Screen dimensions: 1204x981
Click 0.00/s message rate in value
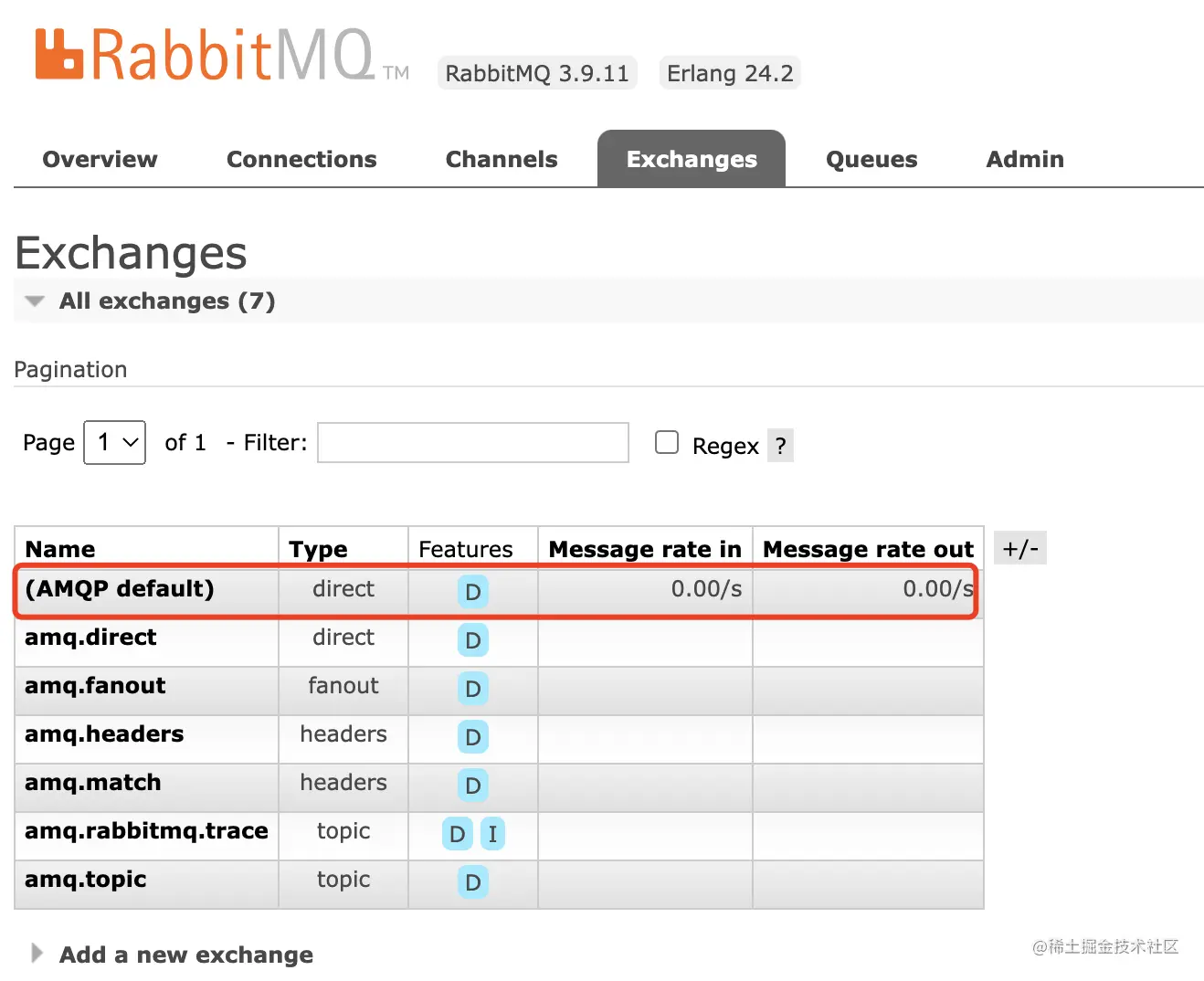(706, 588)
